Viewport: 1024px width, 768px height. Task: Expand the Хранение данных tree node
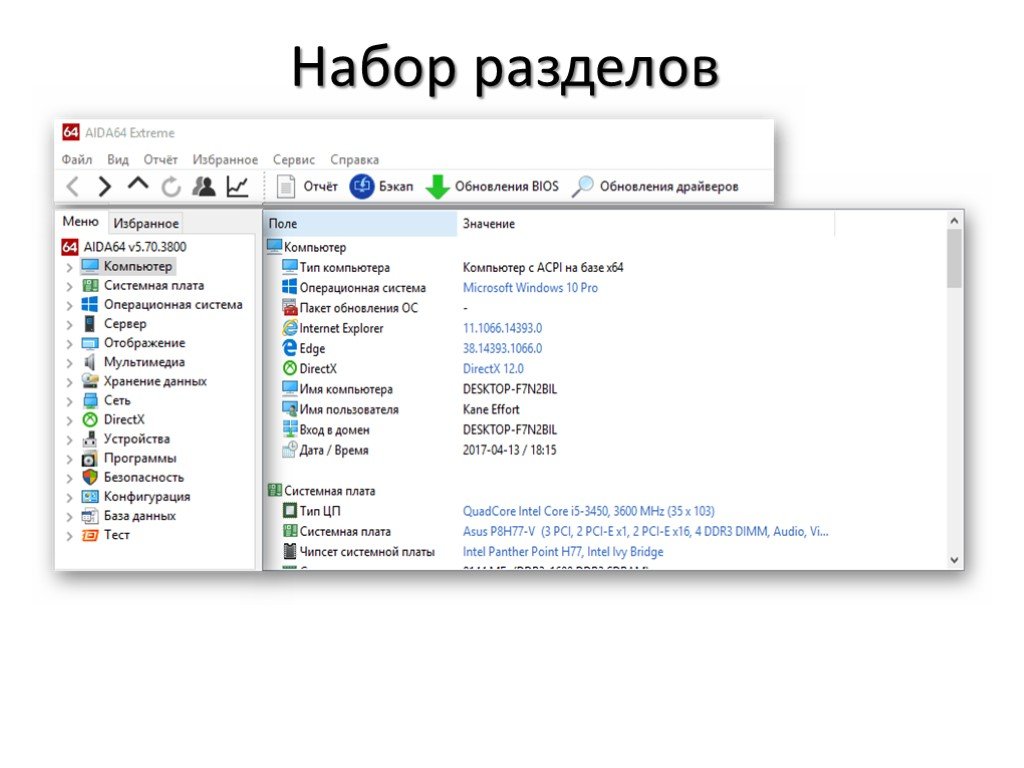[69, 382]
